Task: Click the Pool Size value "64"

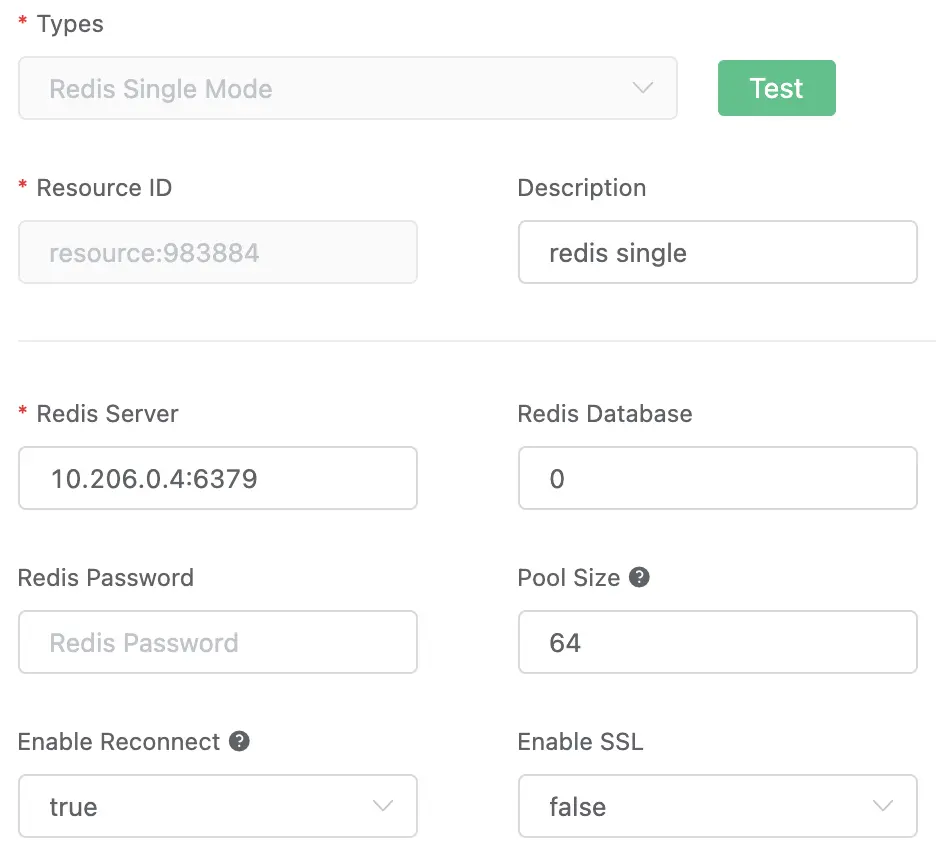Action: click(718, 642)
